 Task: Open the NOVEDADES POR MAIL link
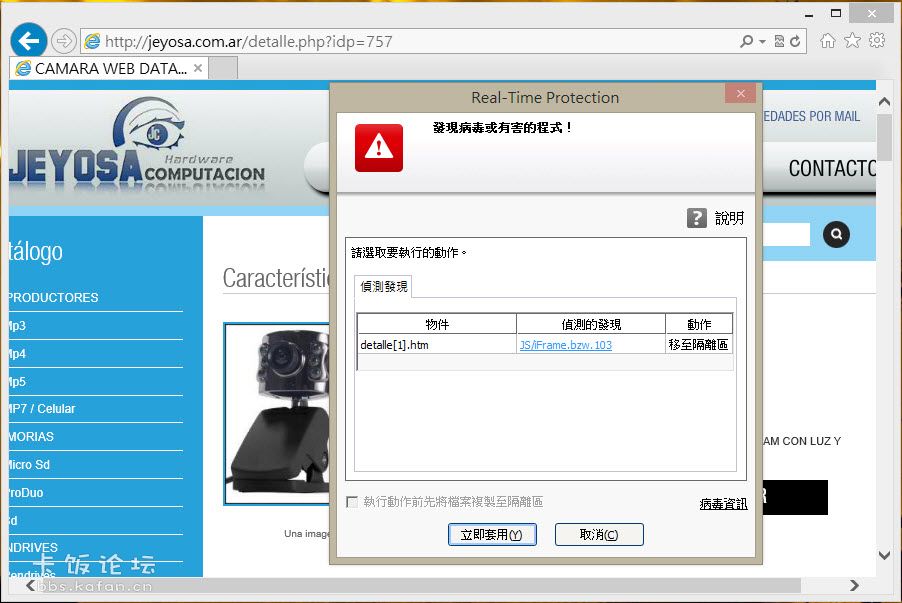coord(811,116)
